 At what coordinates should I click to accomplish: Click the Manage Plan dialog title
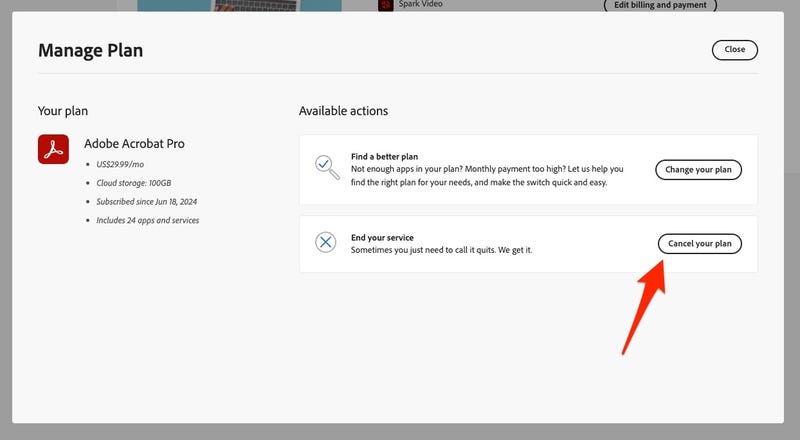90,50
